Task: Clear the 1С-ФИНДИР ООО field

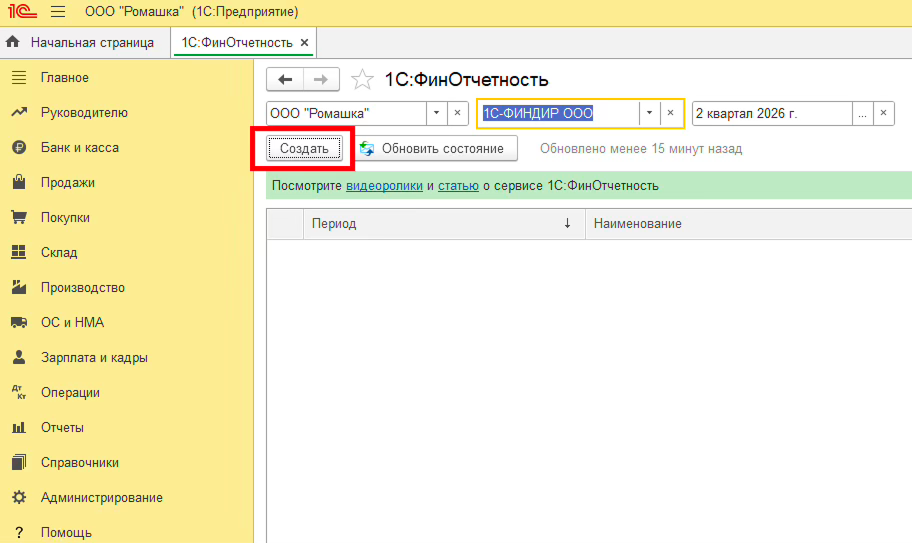Action: [671, 113]
